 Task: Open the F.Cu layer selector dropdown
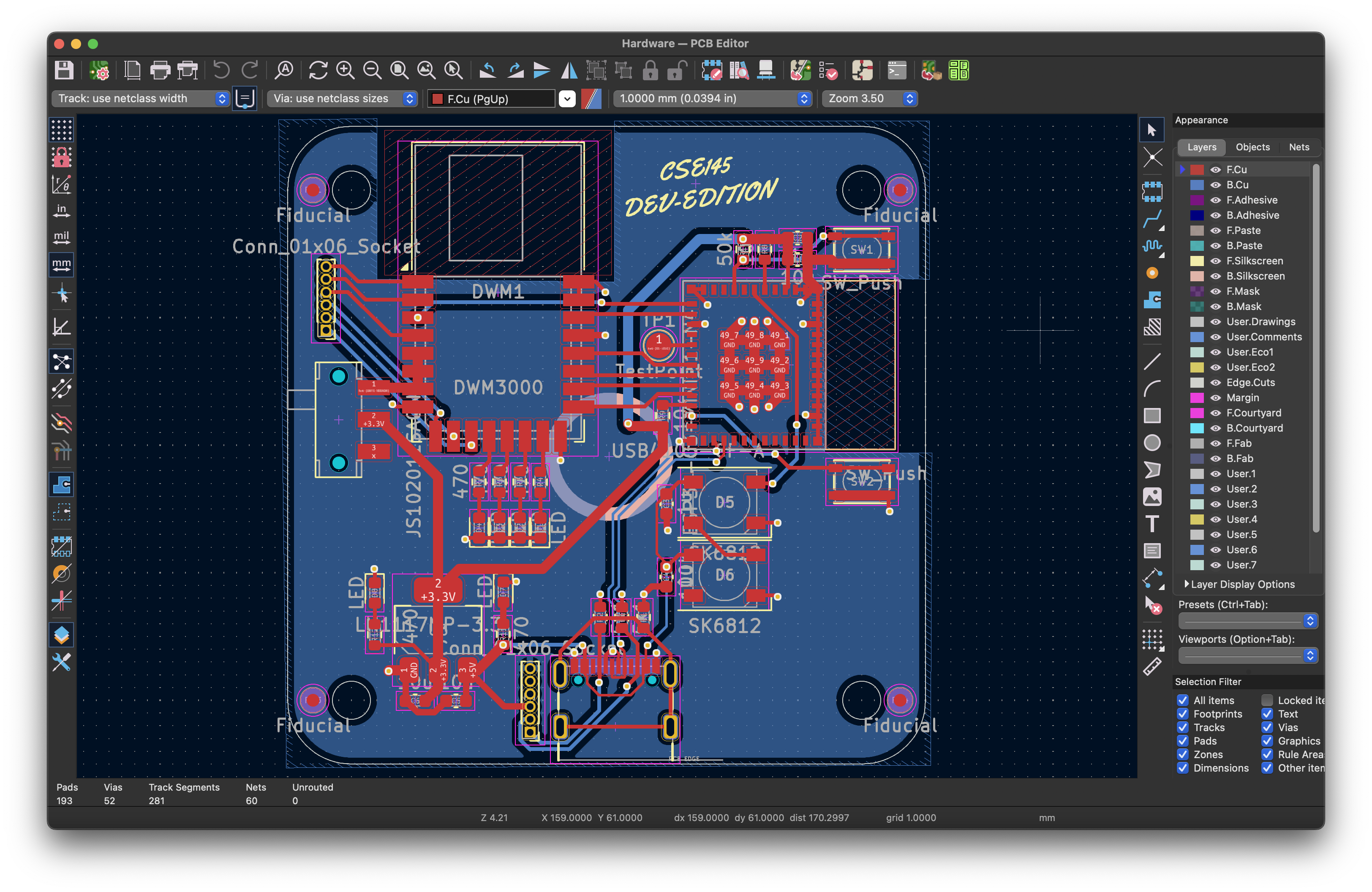coord(567,99)
